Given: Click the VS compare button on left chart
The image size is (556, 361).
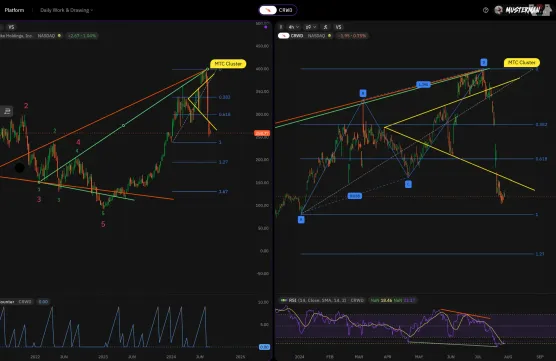Looking at the screenshot, I should [x=11, y=27].
